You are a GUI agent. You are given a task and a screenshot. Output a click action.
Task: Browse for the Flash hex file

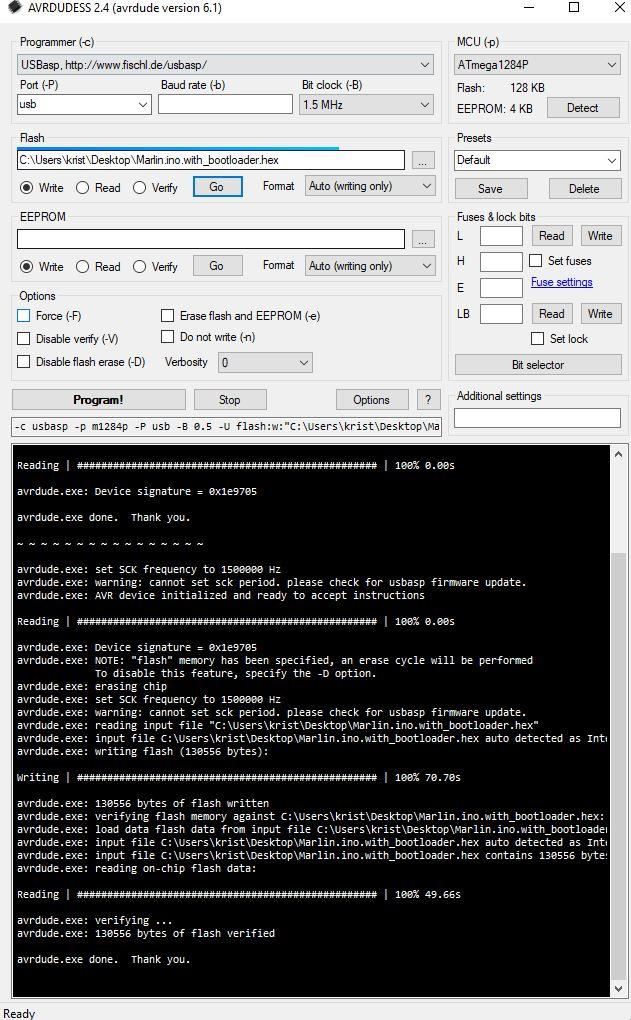[x=423, y=161]
